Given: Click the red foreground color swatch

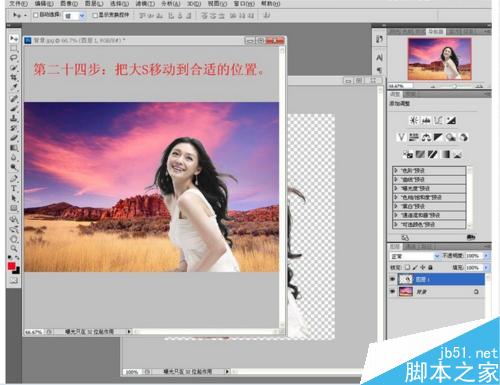Looking at the screenshot, I should (12, 266).
